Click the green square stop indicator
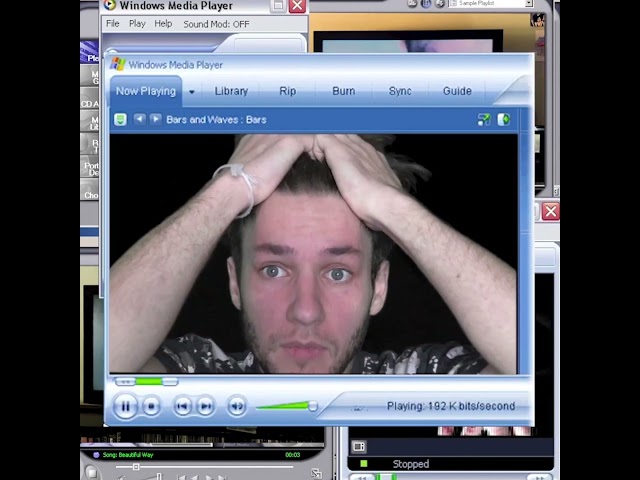Viewport: 640px width, 480px height. (364, 463)
